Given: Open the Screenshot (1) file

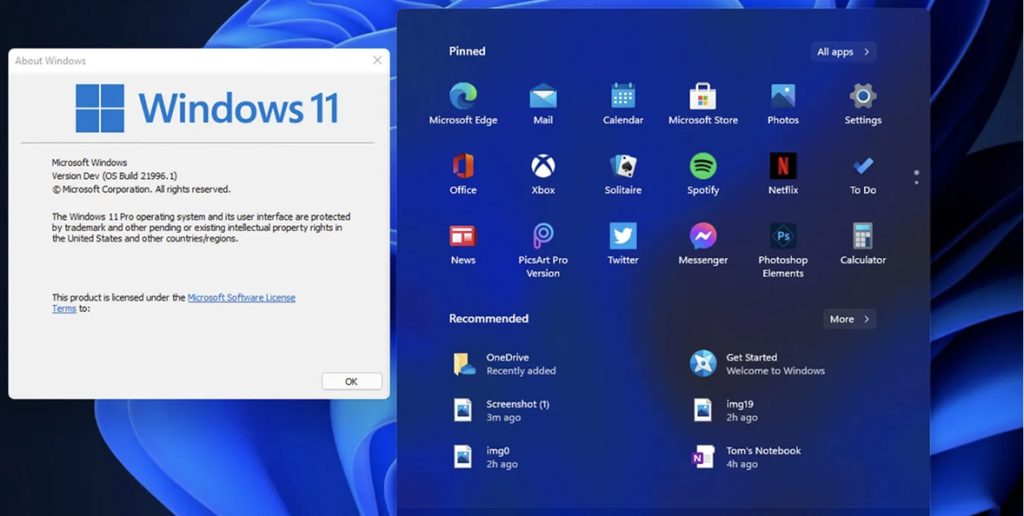Looking at the screenshot, I should pos(502,410).
